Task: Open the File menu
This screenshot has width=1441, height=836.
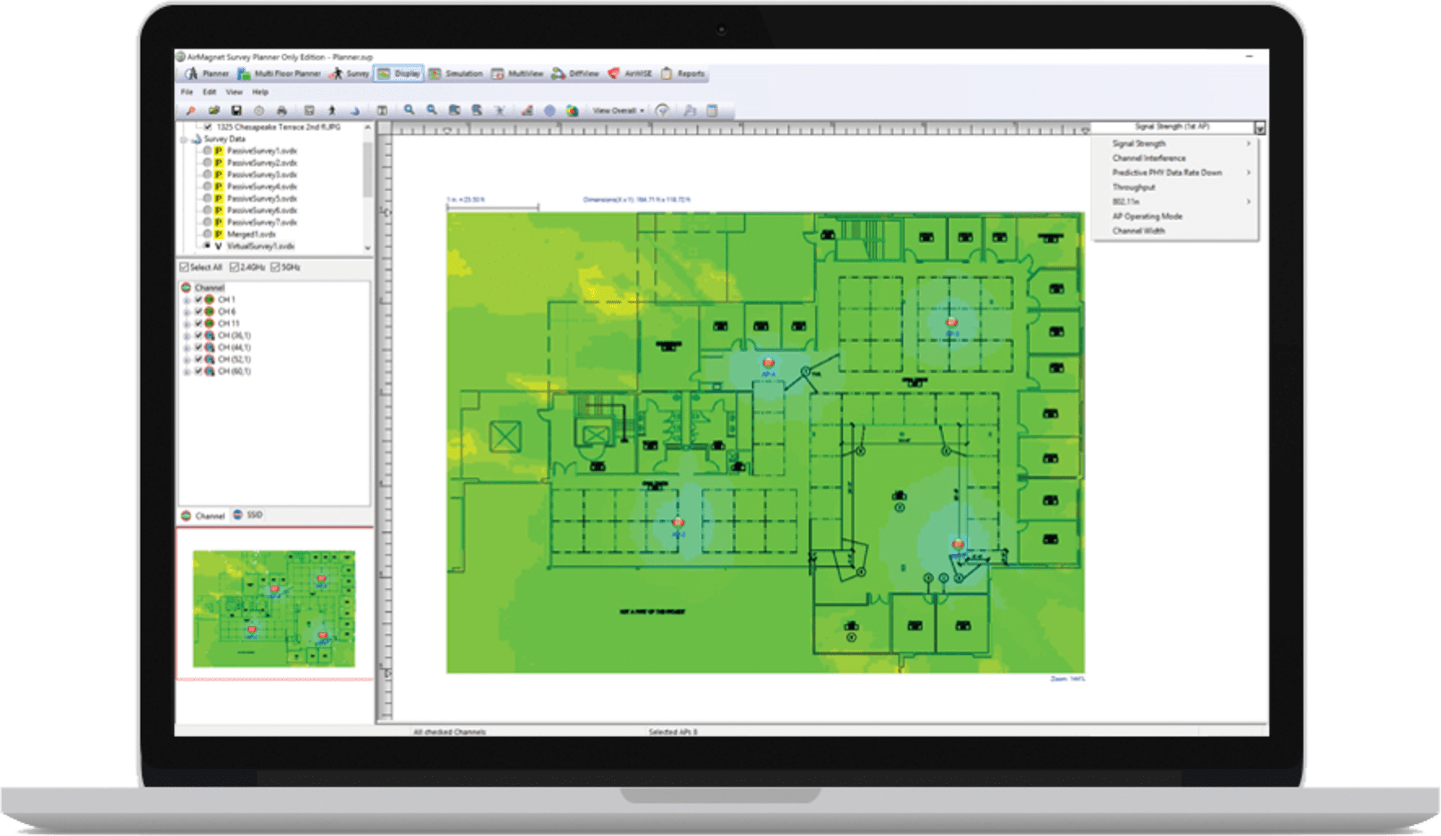Action: pyautogui.click(x=187, y=92)
